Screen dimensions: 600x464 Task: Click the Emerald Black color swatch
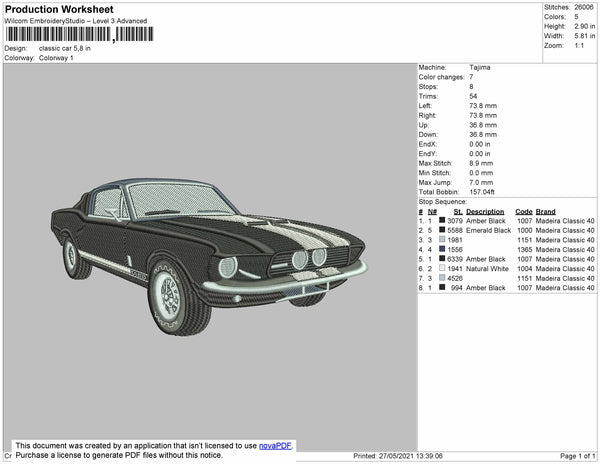[x=442, y=230]
